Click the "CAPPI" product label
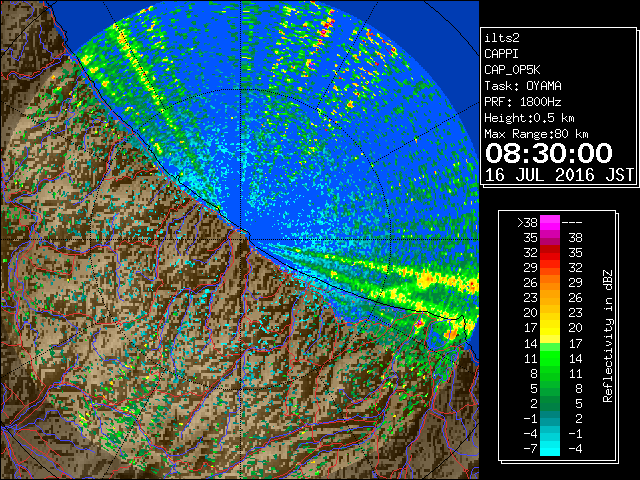The width and height of the screenshot is (640, 480). [x=501, y=54]
